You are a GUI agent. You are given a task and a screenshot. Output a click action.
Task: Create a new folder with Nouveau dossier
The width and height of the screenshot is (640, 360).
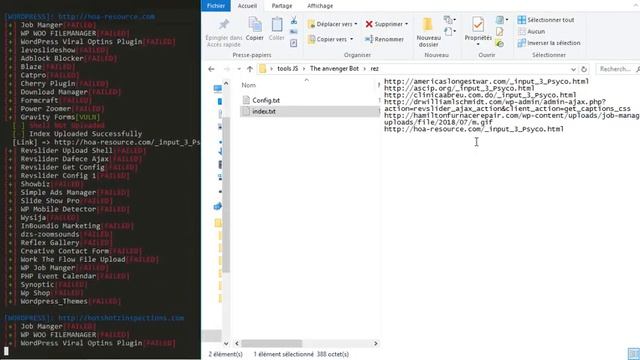pyautogui.click(x=428, y=32)
